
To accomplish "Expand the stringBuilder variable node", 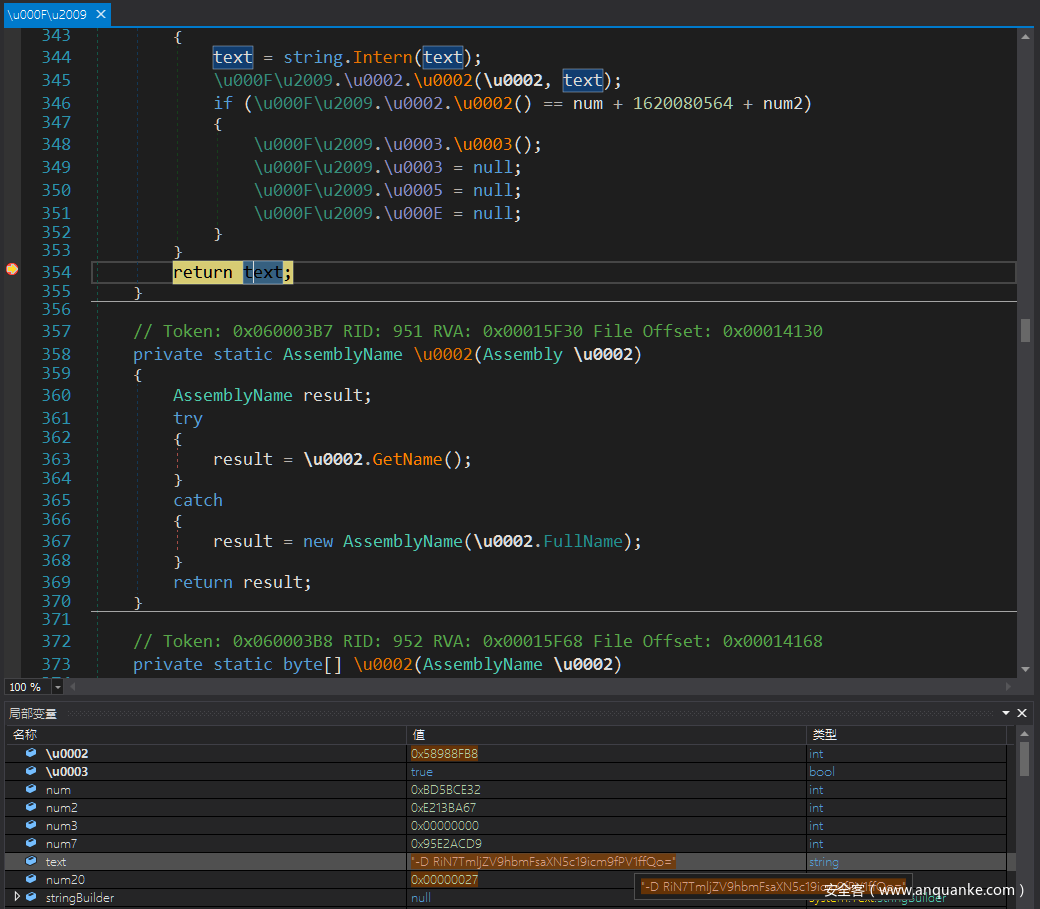I will (x=16, y=897).
